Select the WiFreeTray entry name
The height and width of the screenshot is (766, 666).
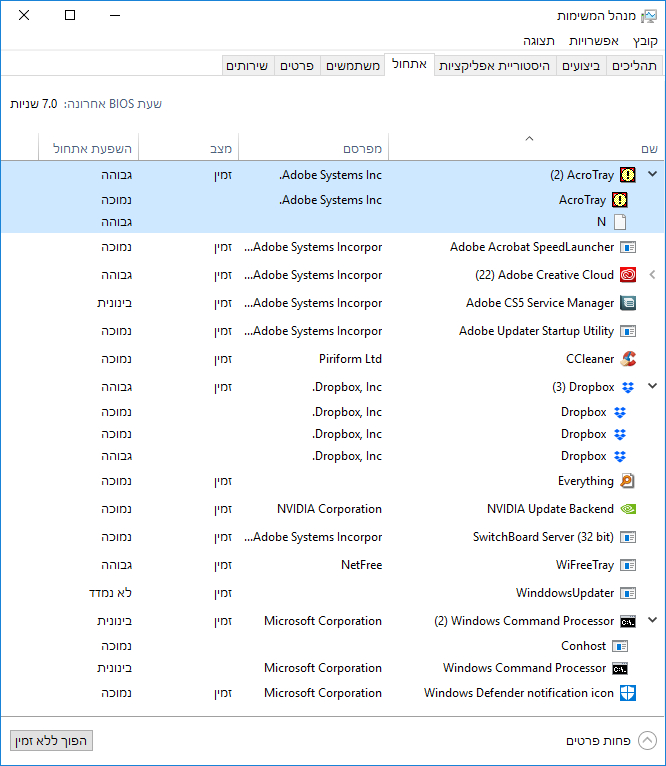tap(584, 565)
